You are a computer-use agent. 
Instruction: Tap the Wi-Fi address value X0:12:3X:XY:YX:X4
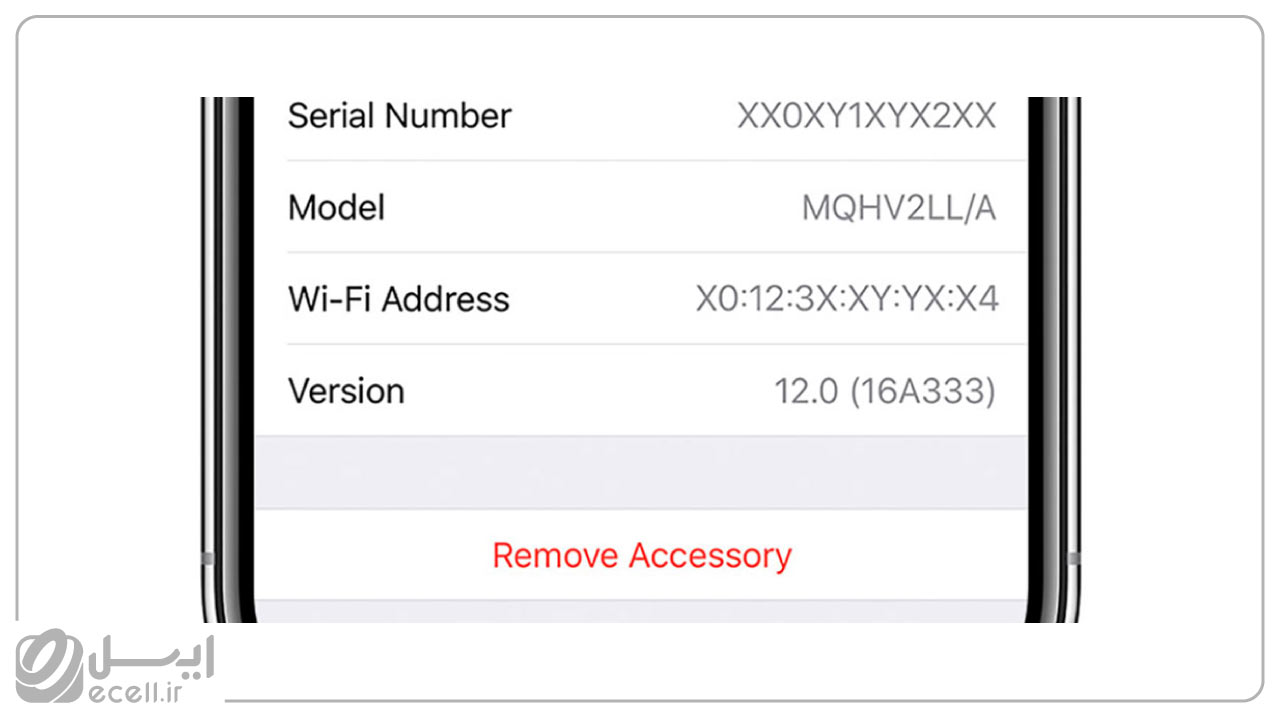click(x=846, y=299)
